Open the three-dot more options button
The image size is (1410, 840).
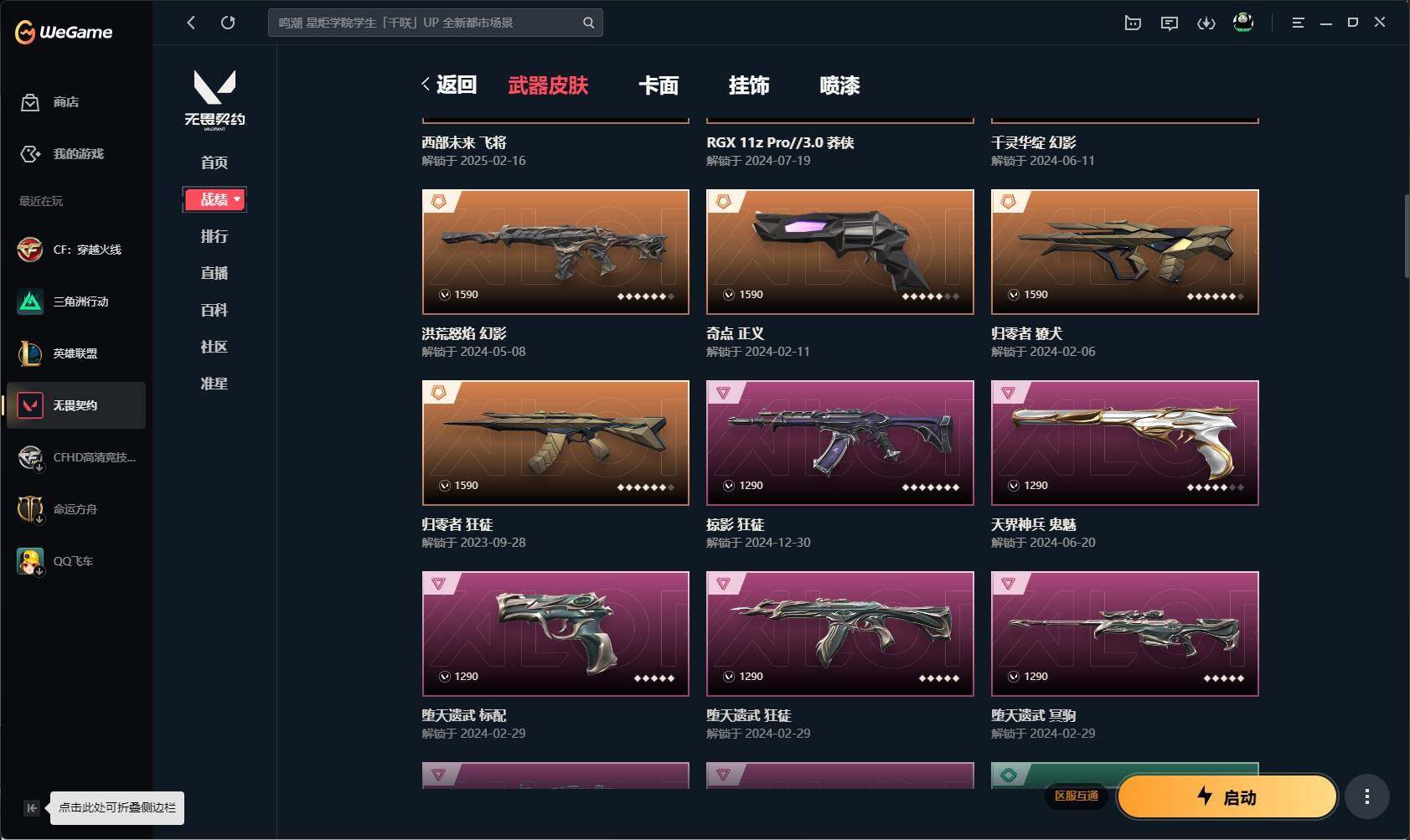pyautogui.click(x=1366, y=796)
